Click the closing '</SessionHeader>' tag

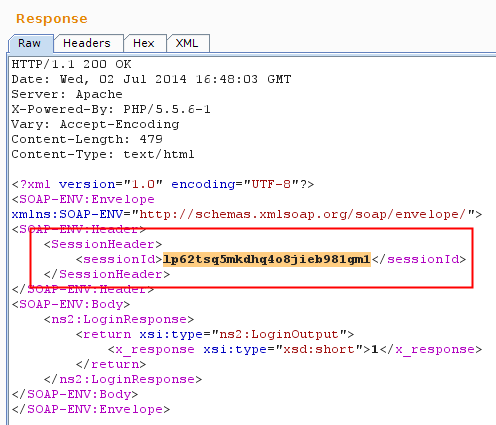(107, 274)
